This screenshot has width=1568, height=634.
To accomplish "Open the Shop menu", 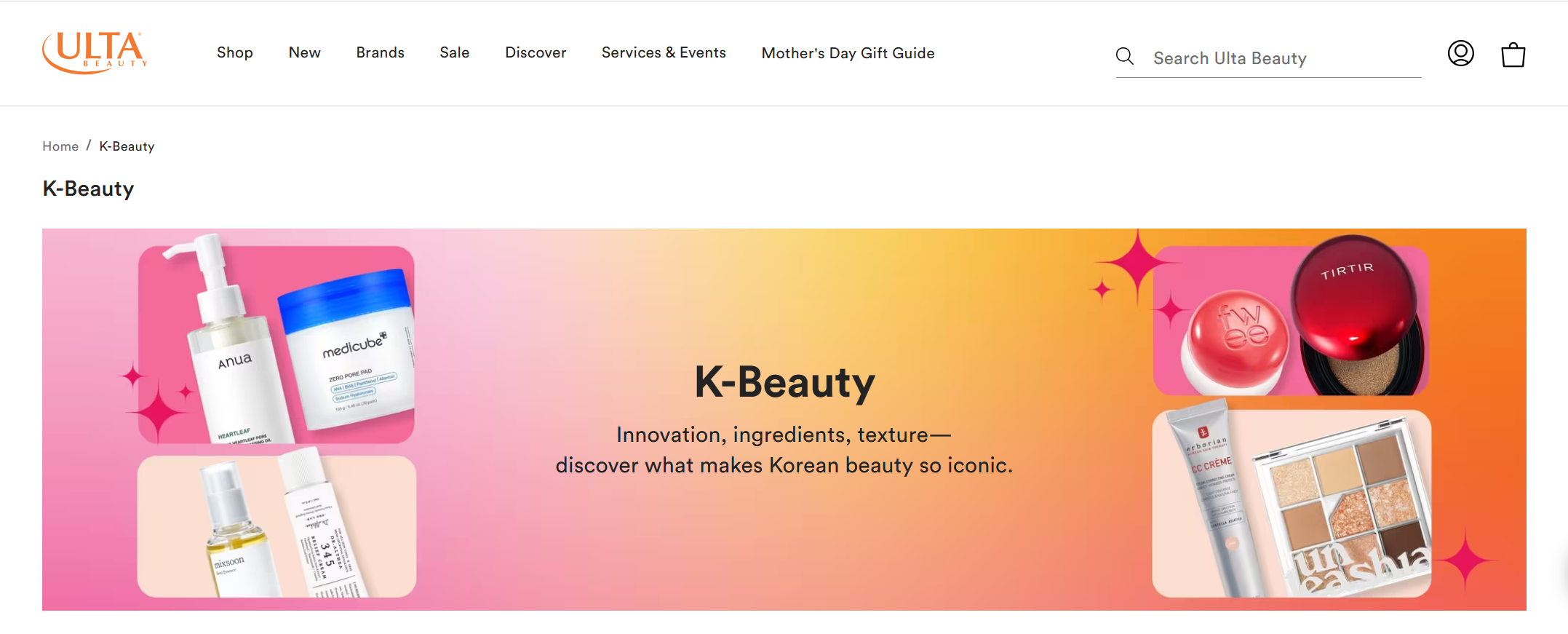I will pos(235,52).
